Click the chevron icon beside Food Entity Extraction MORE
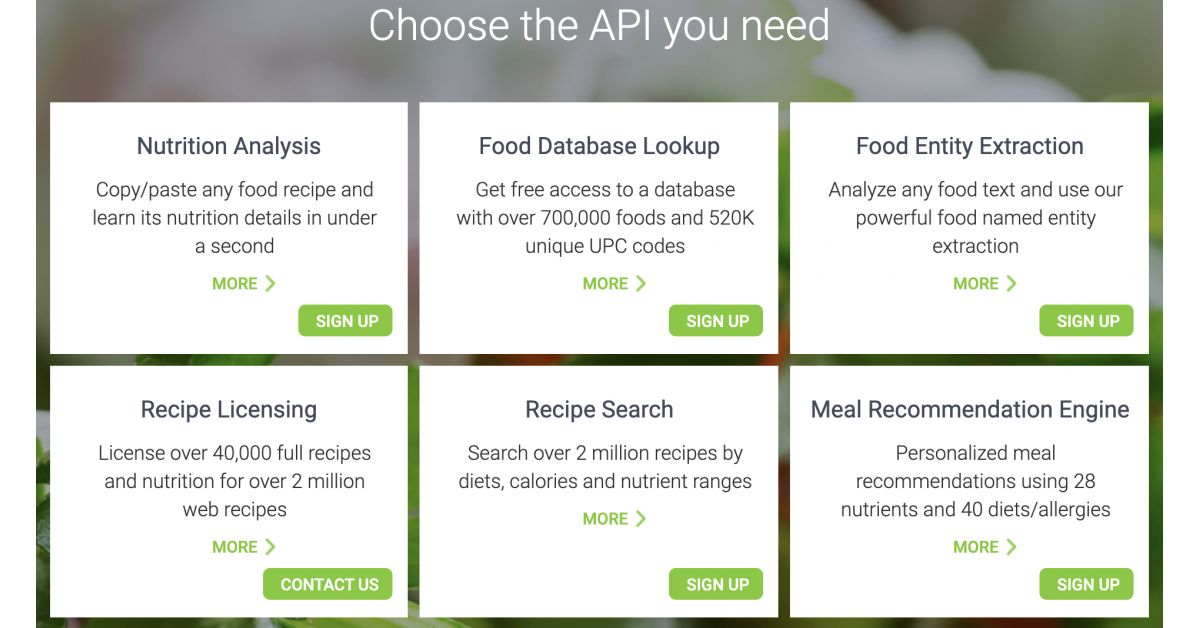 pyautogui.click(x=1011, y=284)
